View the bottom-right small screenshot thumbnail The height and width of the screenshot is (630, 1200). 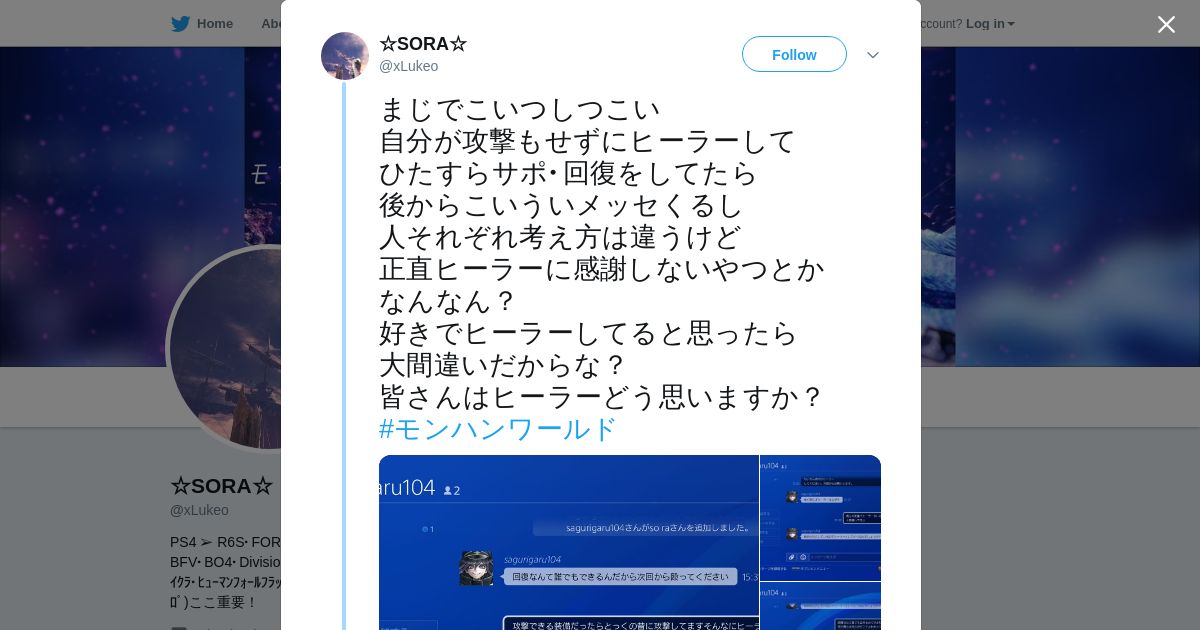821,606
